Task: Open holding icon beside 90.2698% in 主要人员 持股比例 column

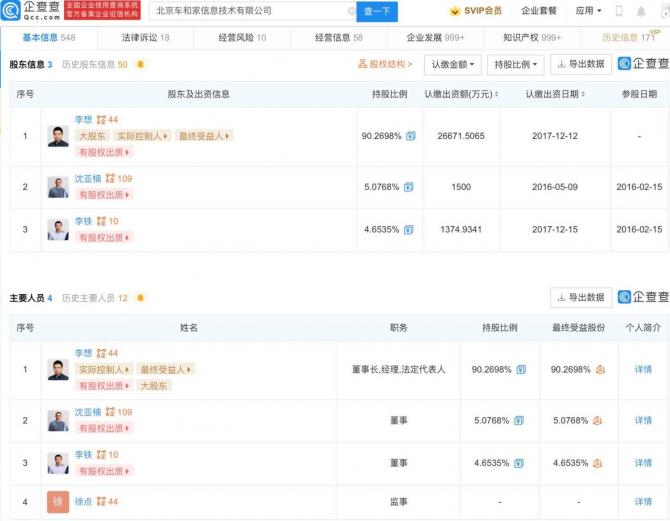Action: pyautogui.click(x=521, y=370)
